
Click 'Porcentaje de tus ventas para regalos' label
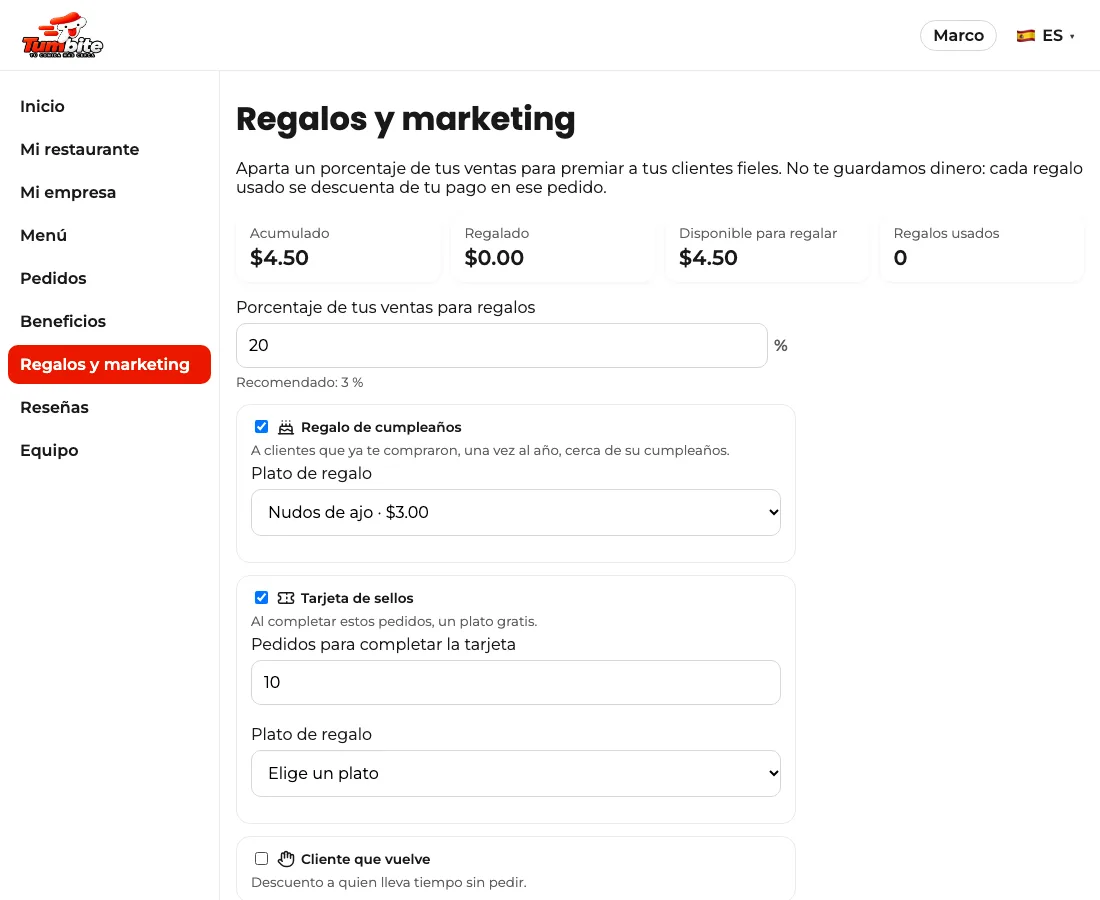coord(386,308)
